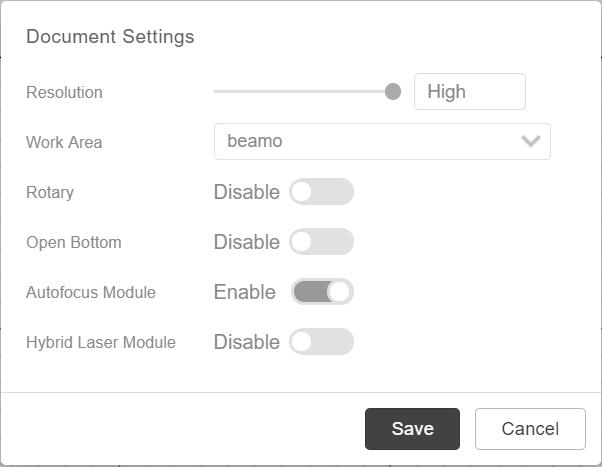Click the Resolution label text

64,92
